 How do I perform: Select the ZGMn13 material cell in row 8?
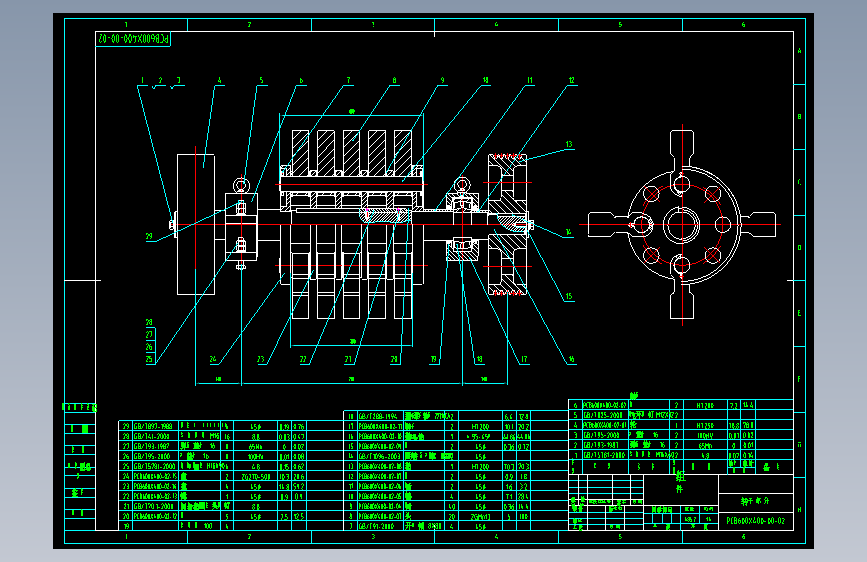[480, 517]
